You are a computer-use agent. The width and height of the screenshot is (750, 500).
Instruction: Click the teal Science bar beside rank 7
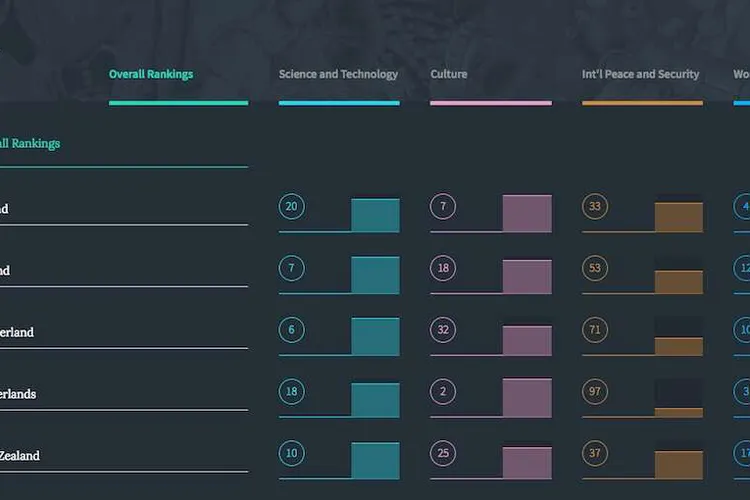(x=375, y=275)
